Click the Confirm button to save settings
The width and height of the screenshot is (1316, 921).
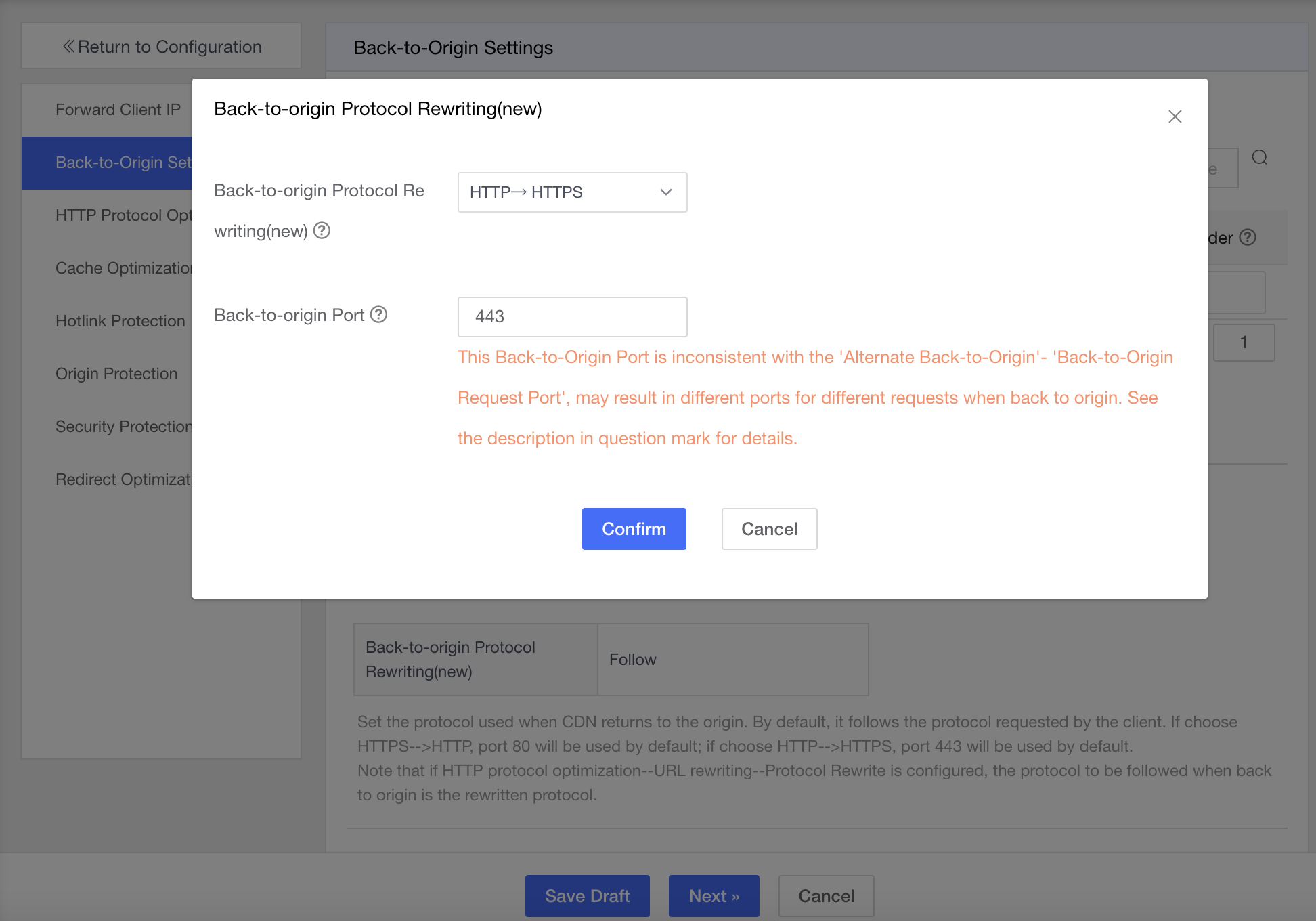pos(634,528)
